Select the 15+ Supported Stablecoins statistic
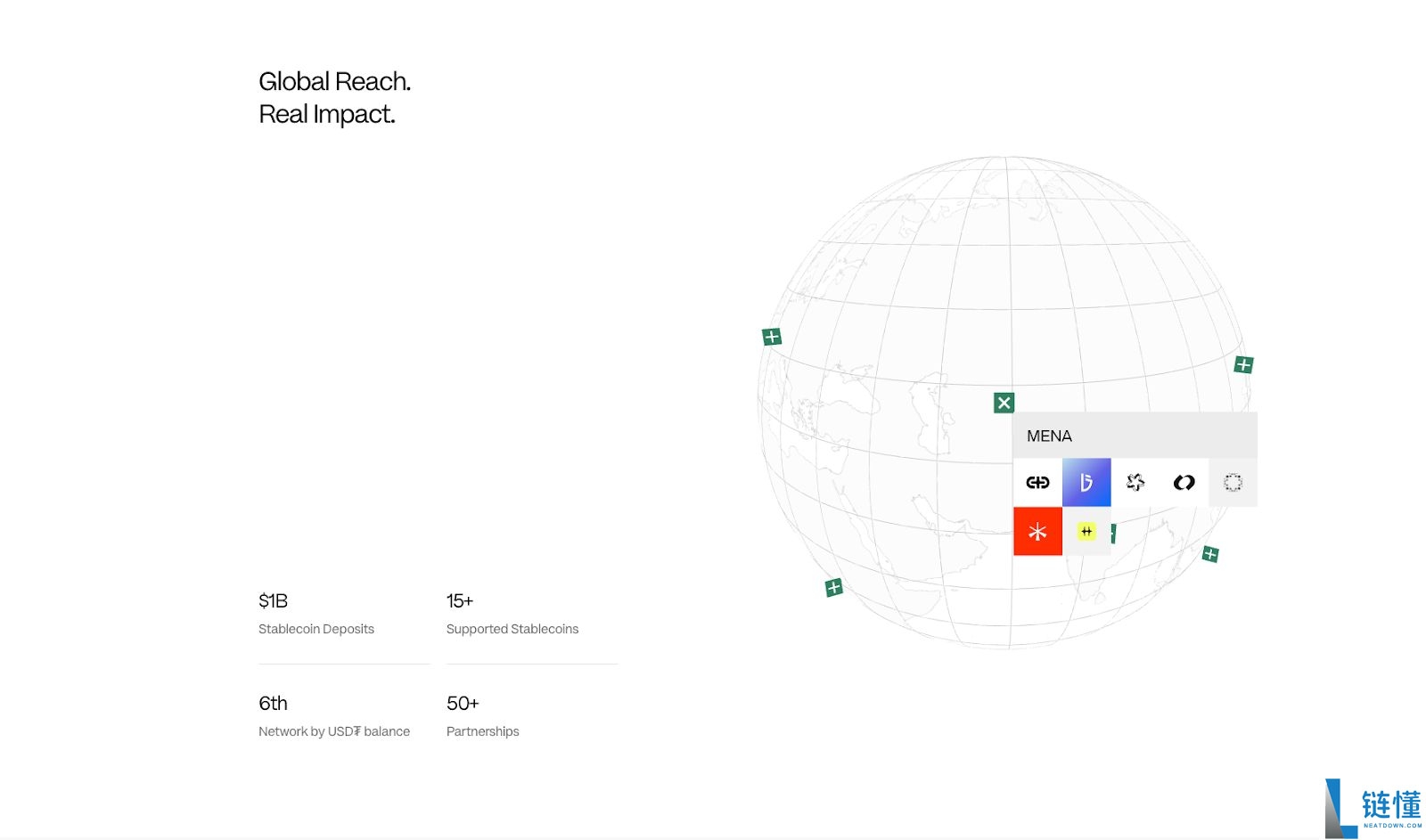Image resolution: width=1426 pixels, height=840 pixels. [x=512, y=614]
